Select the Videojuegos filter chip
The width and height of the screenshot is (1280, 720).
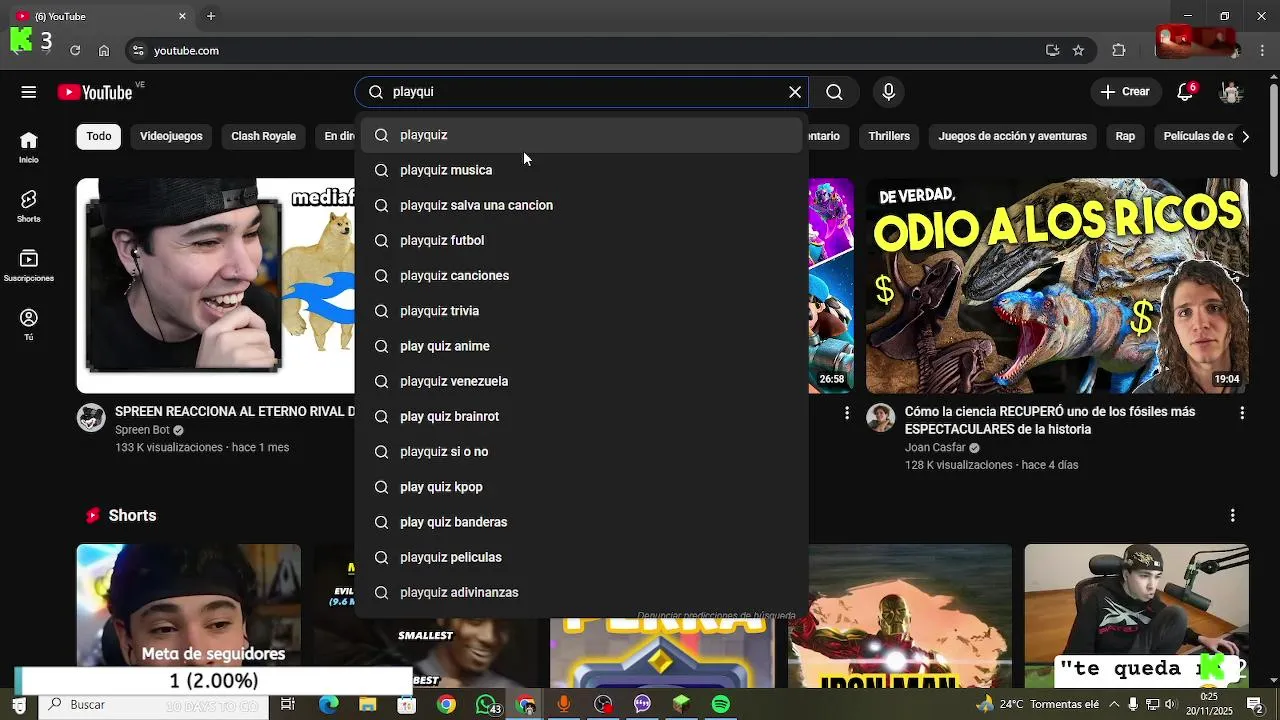click(171, 136)
